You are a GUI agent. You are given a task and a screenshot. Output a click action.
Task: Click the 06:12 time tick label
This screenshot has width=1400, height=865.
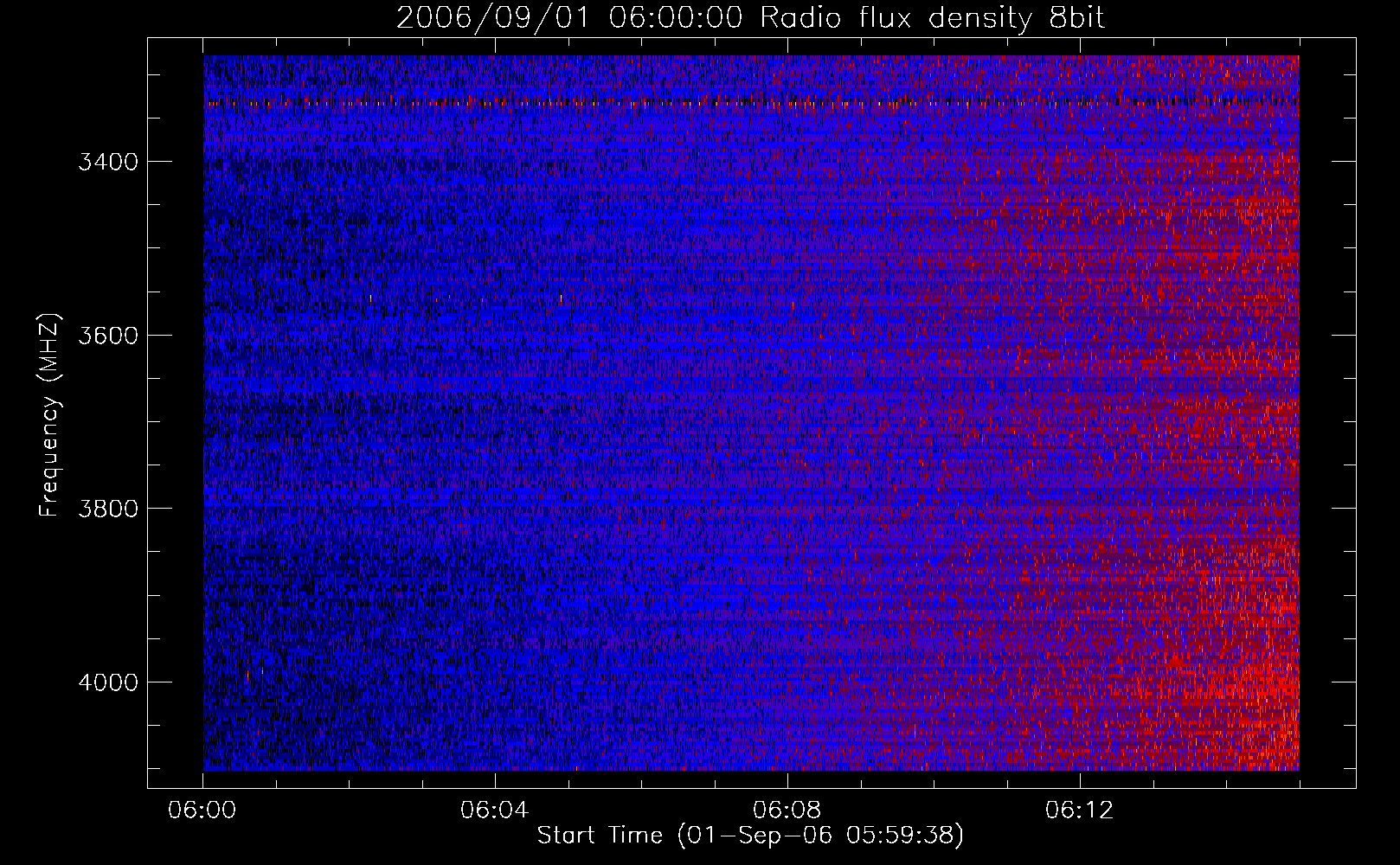click(1079, 811)
